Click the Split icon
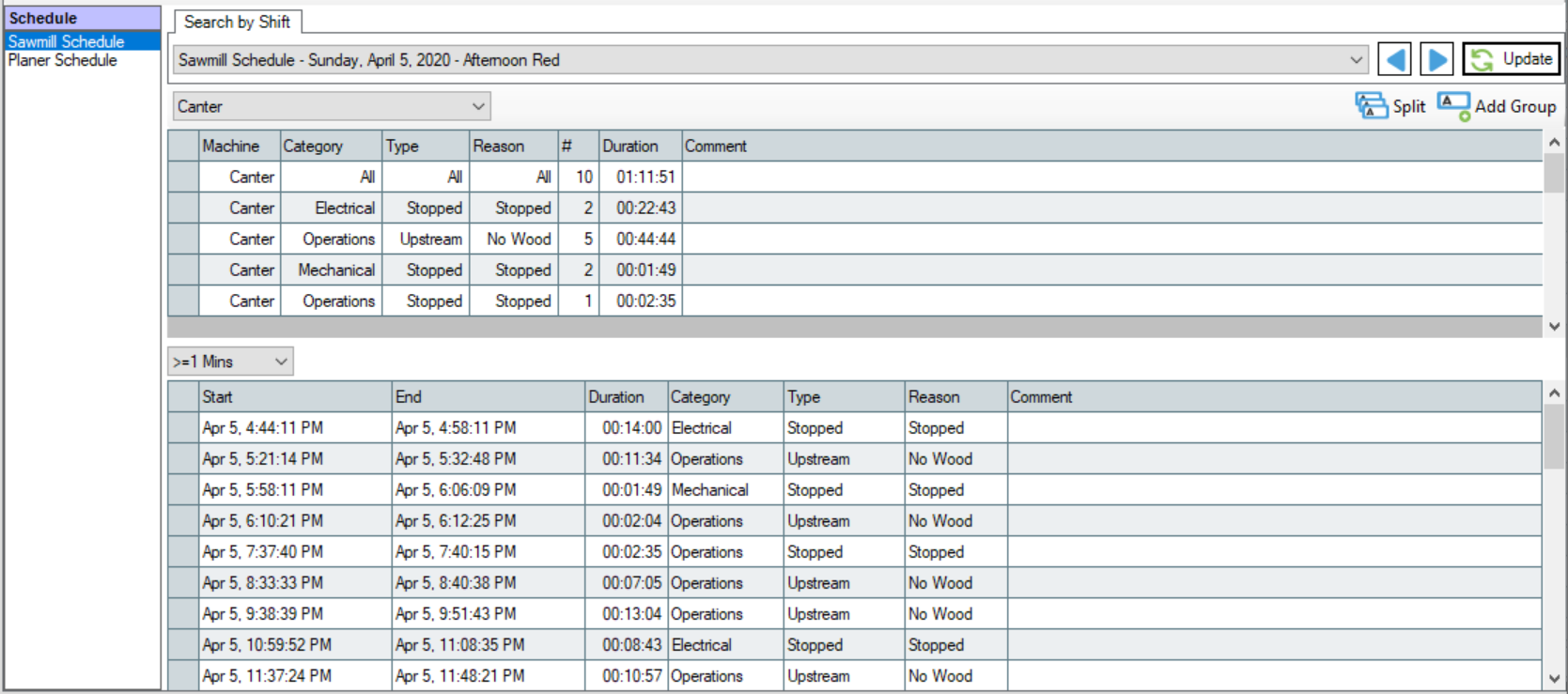The height and width of the screenshot is (694, 1568). tap(1371, 106)
